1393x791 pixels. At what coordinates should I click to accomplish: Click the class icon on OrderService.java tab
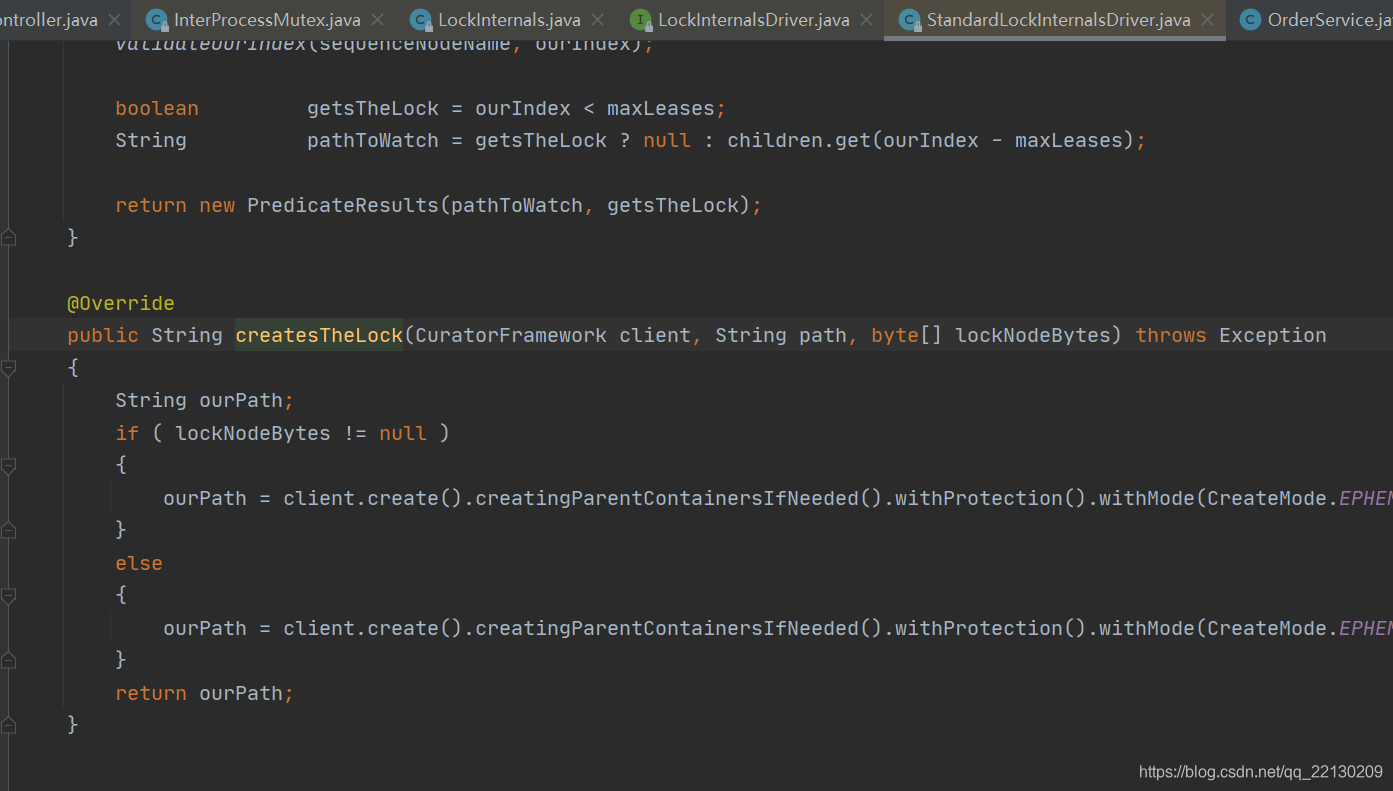point(1250,20)
